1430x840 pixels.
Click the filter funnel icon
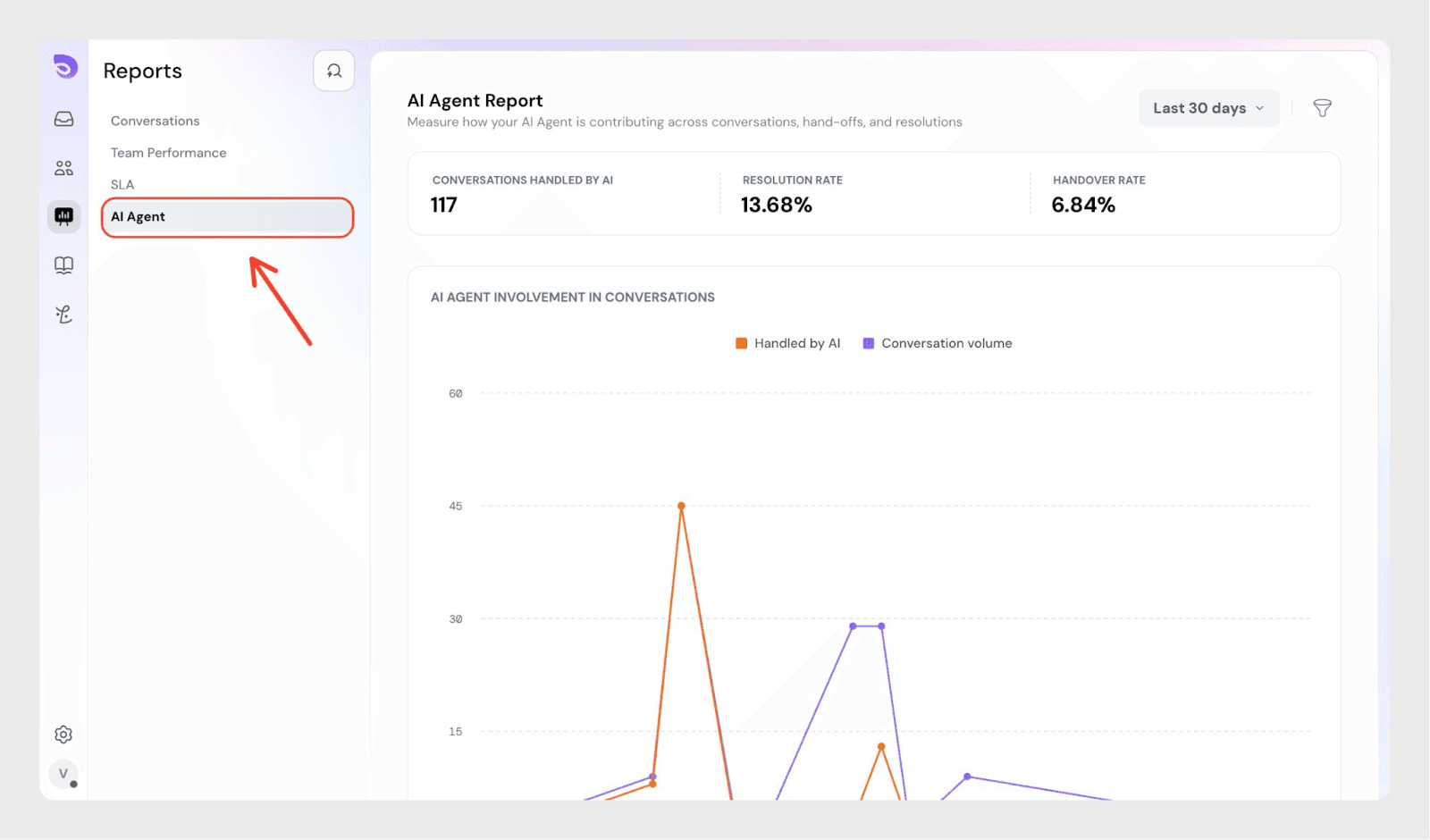[x=1322, y=108]
